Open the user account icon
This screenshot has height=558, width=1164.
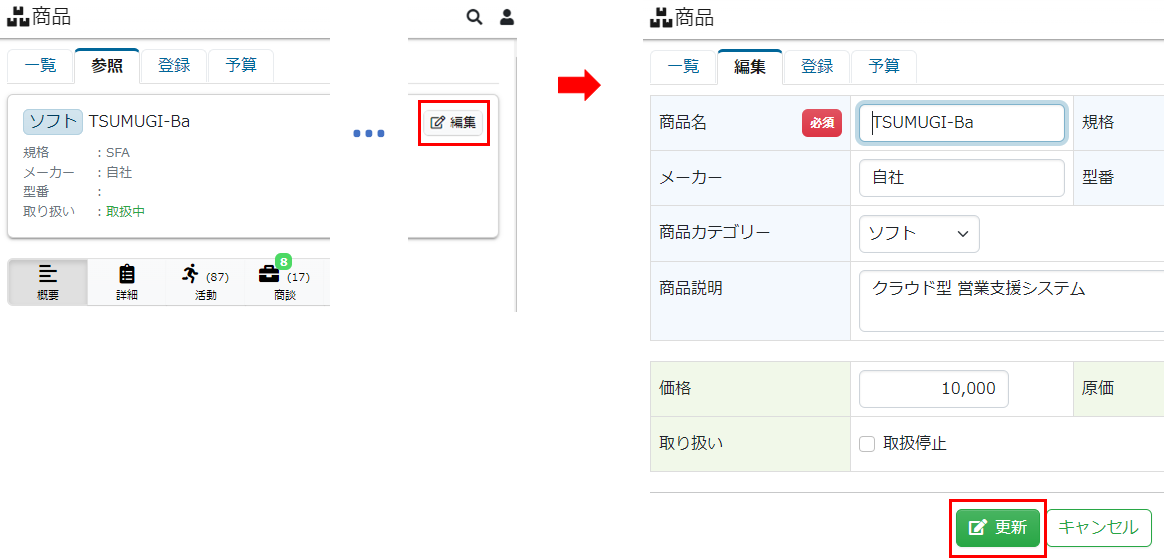tap(507, 17)
